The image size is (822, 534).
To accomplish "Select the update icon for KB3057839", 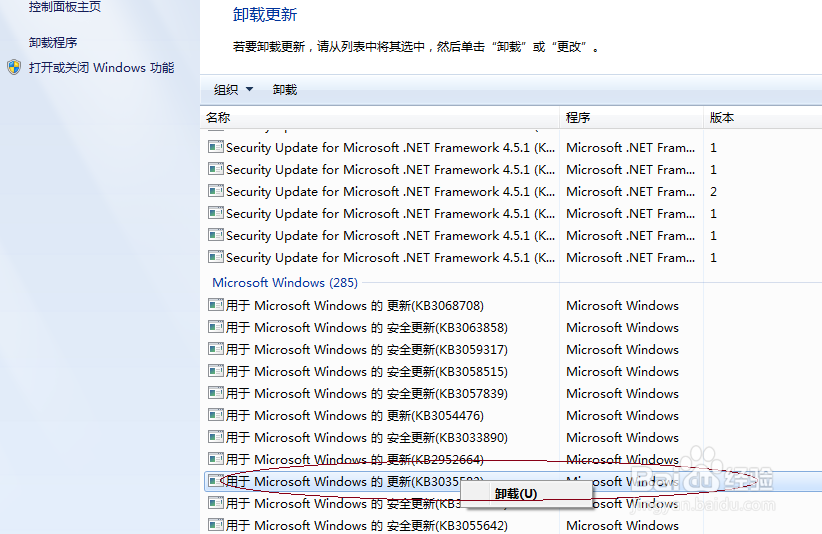I will click(x=216, y=393).
